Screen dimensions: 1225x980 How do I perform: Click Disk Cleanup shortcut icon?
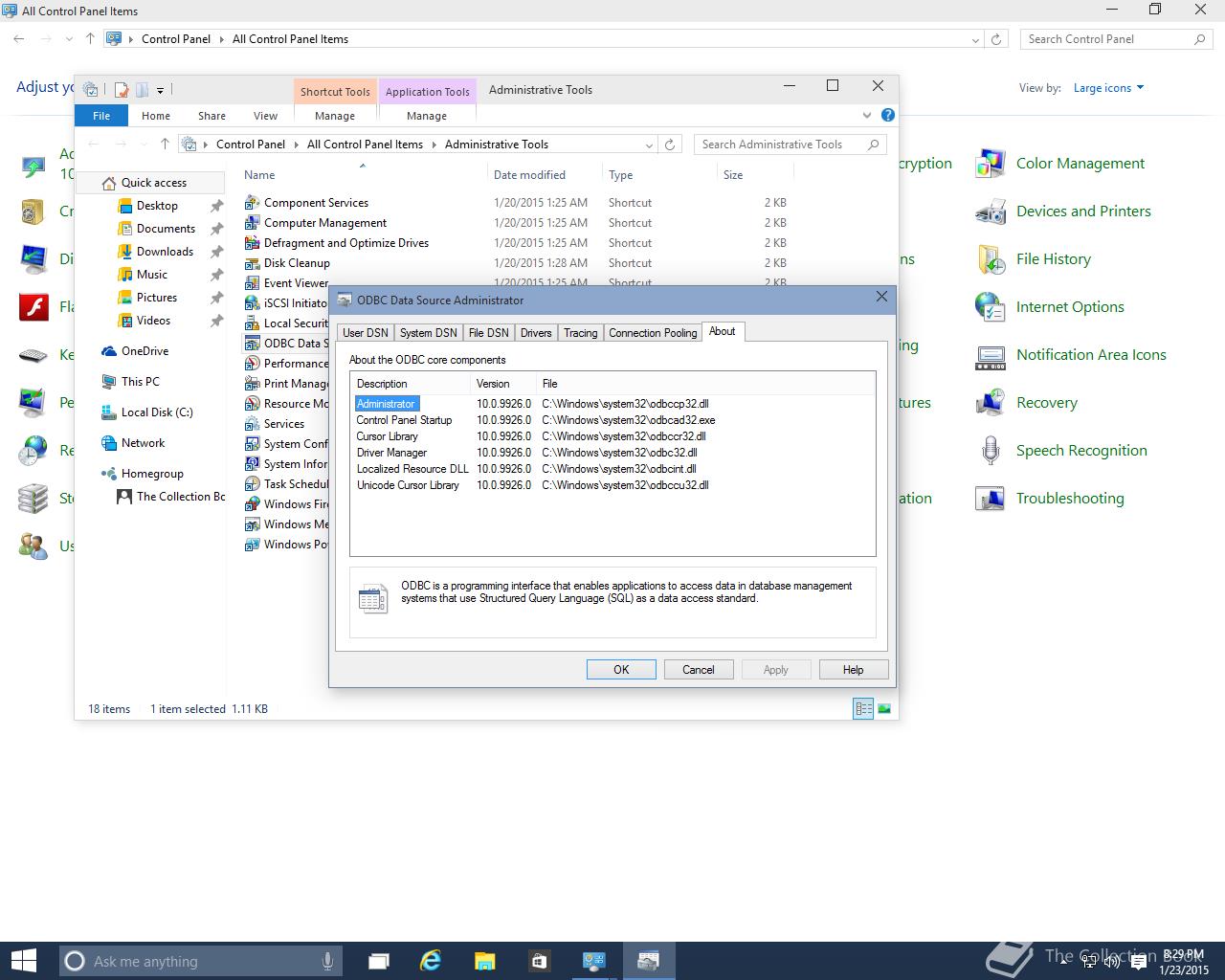252,263
